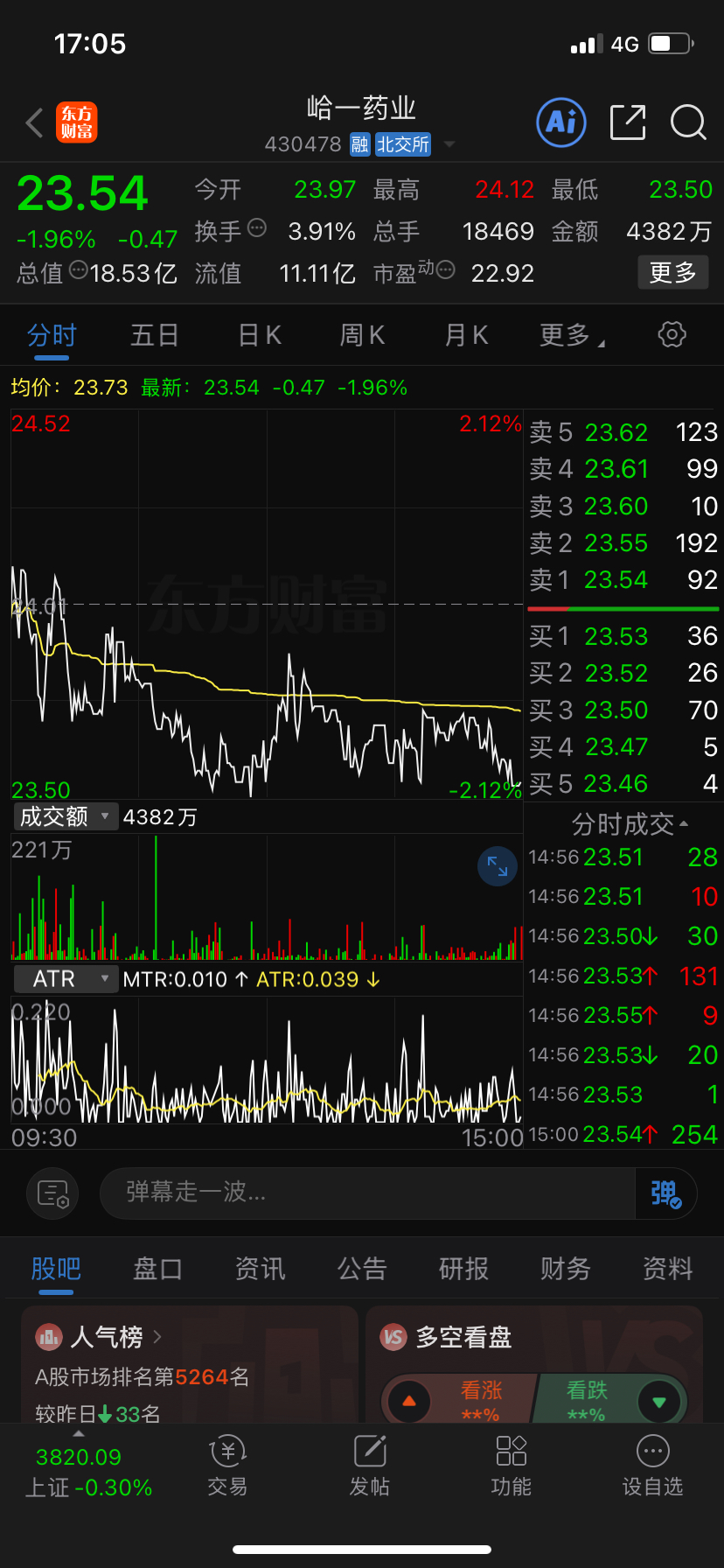Tap the ATR indicator chart
Screen dimensions: 724x1568
(267, 1060)
